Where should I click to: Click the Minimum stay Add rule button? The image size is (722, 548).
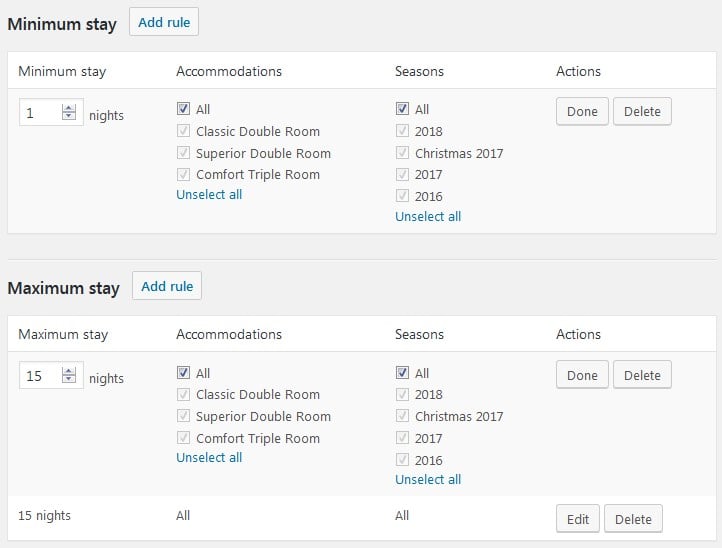coord(164,22)
